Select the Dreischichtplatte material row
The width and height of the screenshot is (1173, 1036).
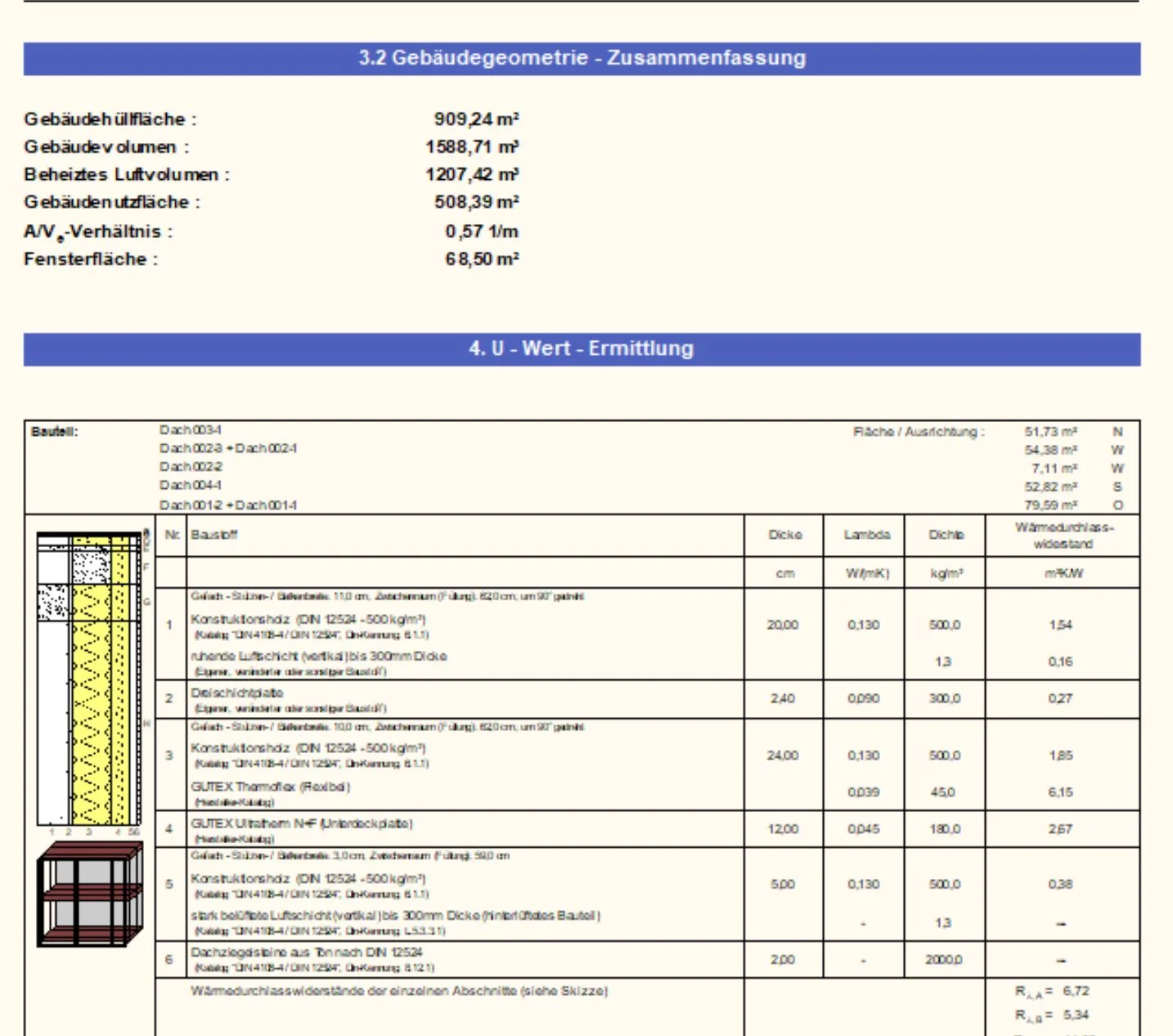click(647, 700)
